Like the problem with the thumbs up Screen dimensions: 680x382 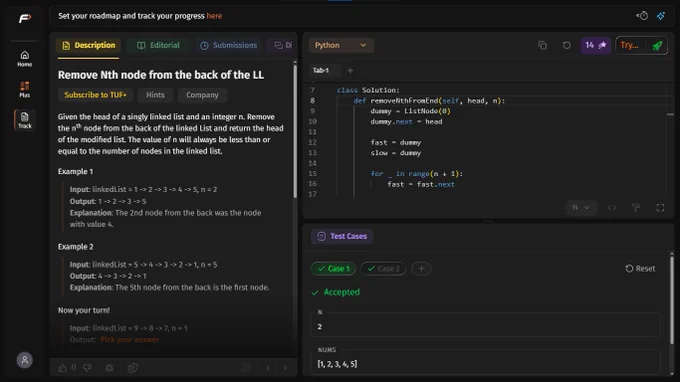point(63,368)
